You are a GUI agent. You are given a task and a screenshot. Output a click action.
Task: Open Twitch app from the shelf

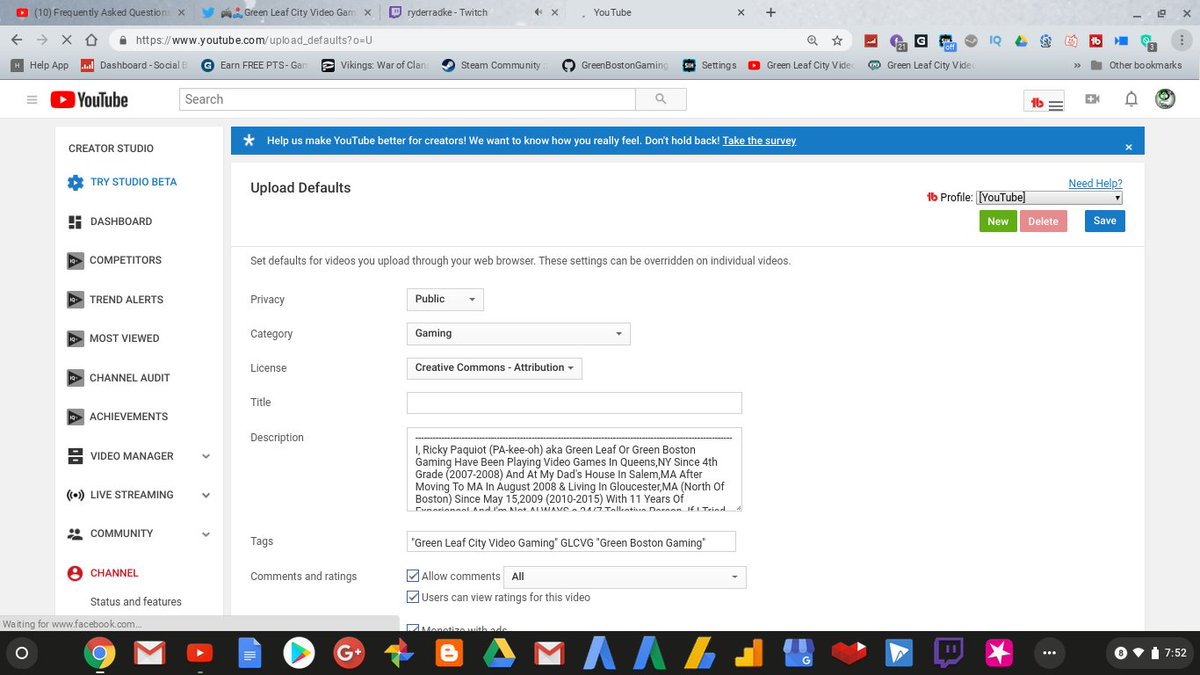[x=948, y=654]
